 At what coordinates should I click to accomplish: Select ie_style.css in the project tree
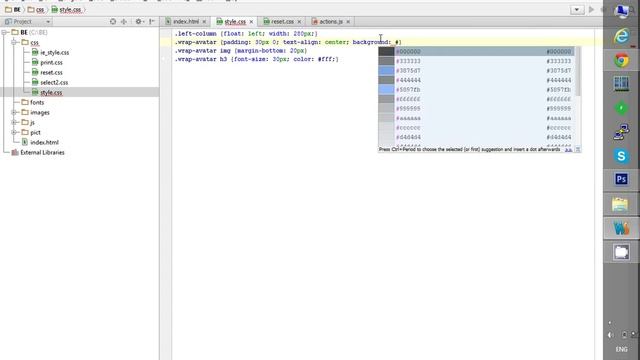[x=50, y=52]
